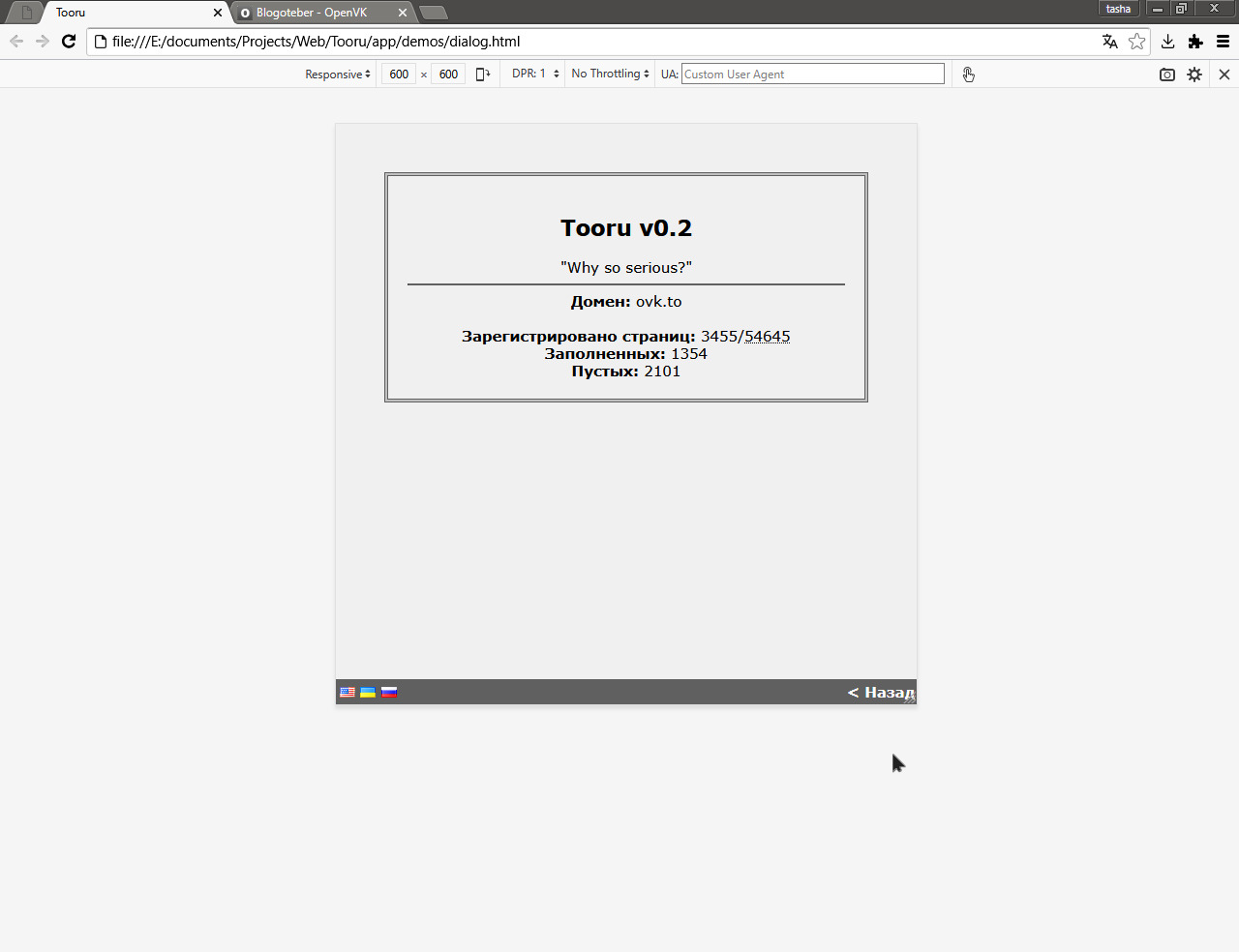Click the Custom User Agent input field
The height and width of the screenshot is (952, 1239).
coord(813,74)
